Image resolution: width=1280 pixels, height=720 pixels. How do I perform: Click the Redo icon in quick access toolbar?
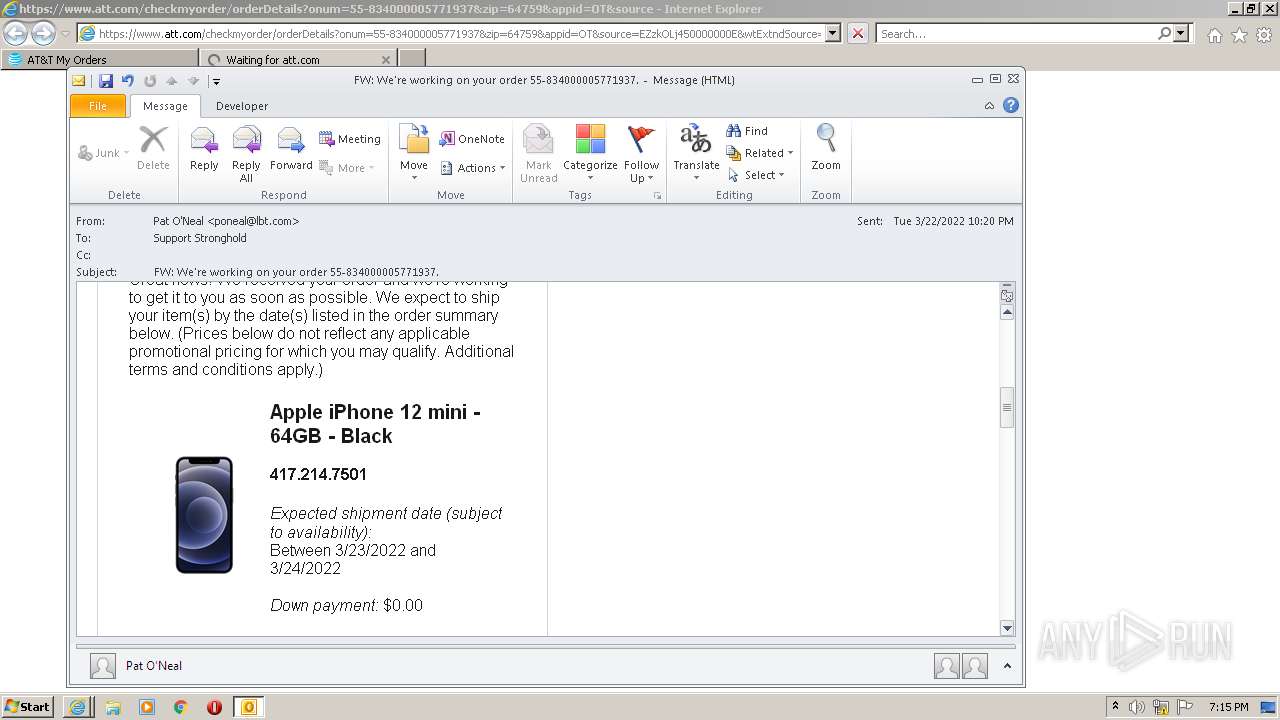point(150,81)
